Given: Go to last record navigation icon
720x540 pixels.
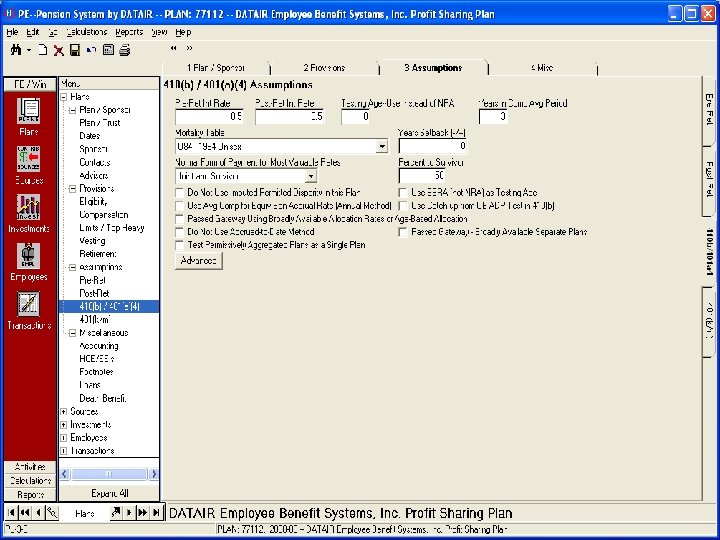Looking at the screenshot, I should point(156,512).
